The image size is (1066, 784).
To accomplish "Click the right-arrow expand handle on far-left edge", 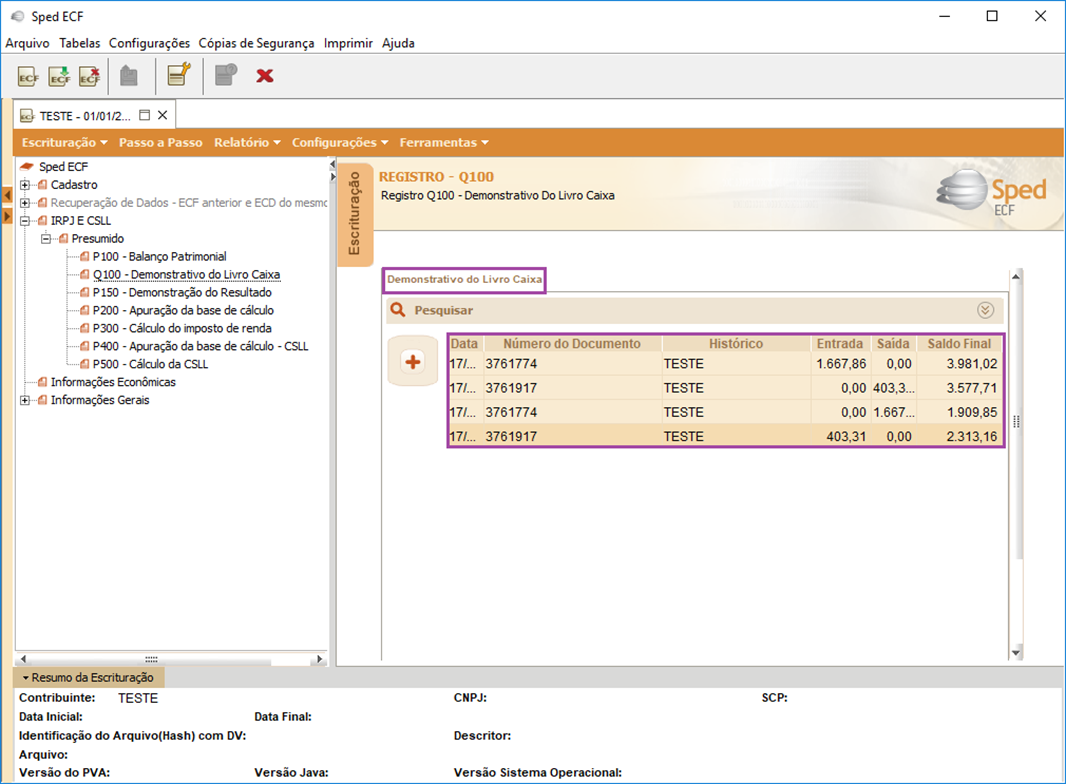I will pyautogui.click(x=7, y=216).
